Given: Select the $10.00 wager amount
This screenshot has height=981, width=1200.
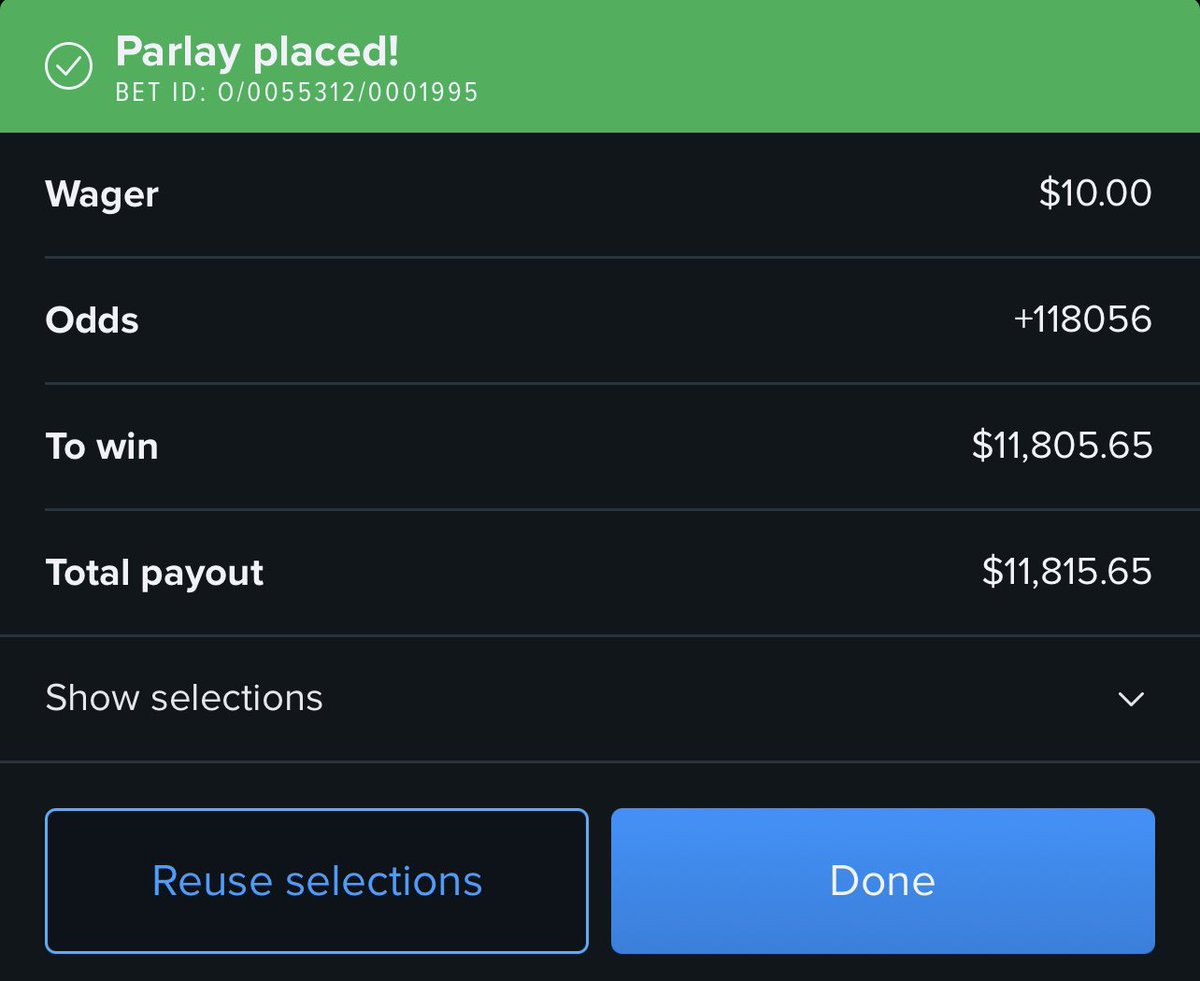Looking at the screenshot, I should click(x=1095, y=193).
